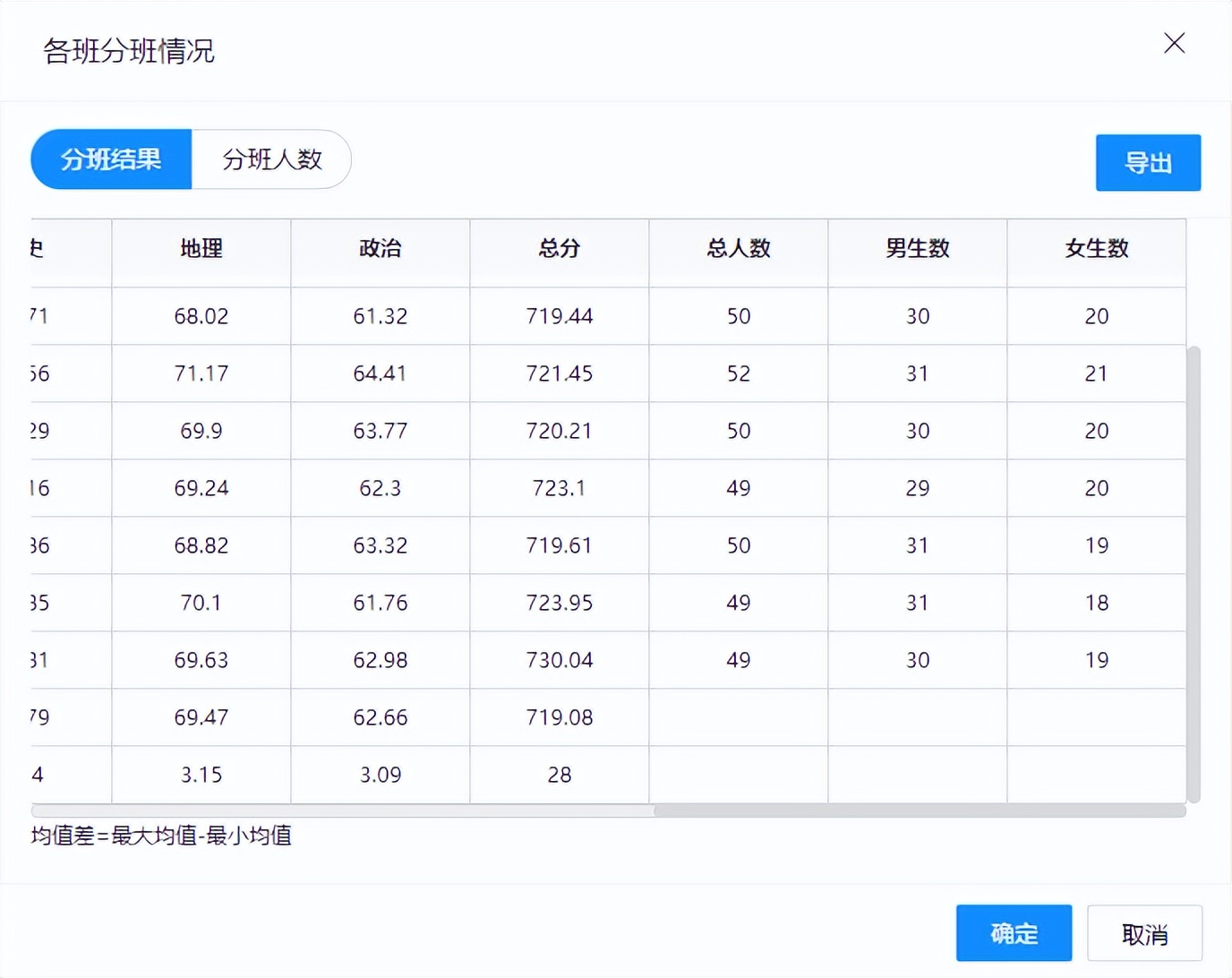Click the 总分 column header
1232x978 pixels.
(x=559, y=251)
